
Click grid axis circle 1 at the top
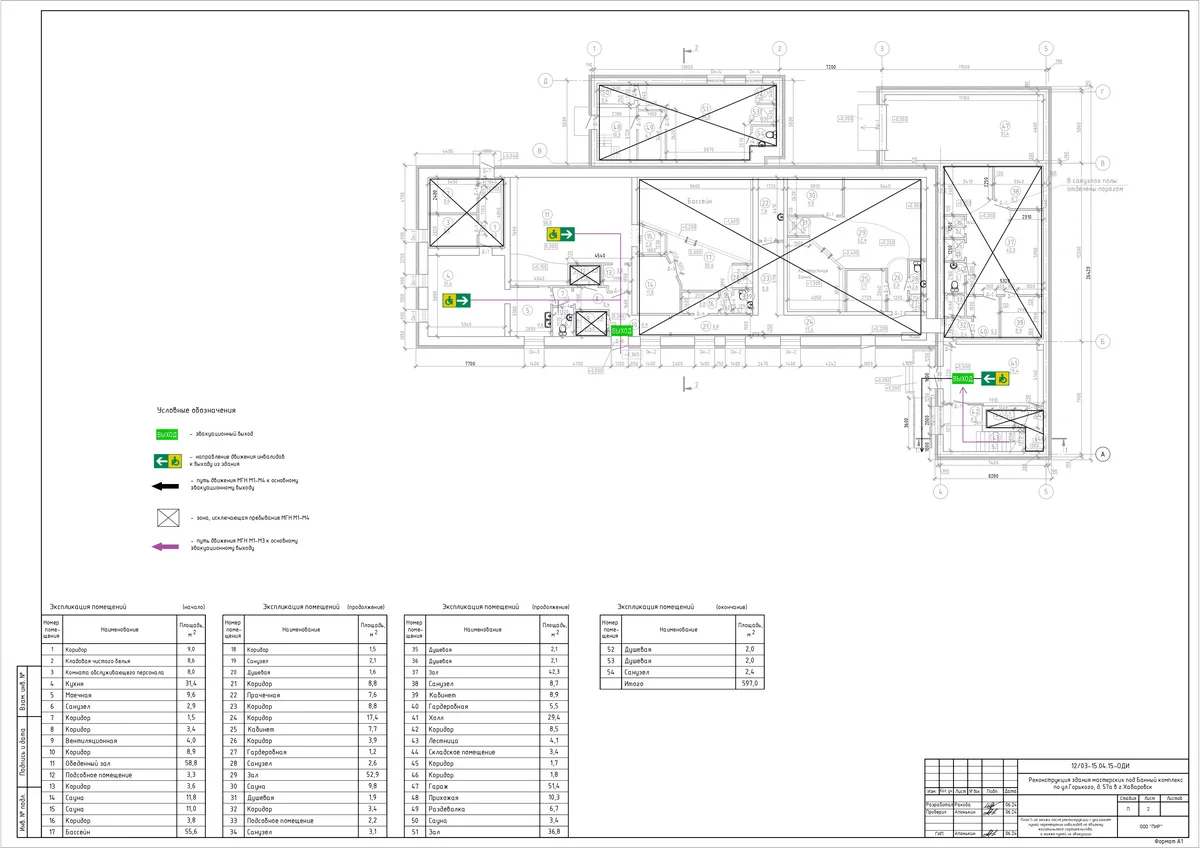[594, 49]
